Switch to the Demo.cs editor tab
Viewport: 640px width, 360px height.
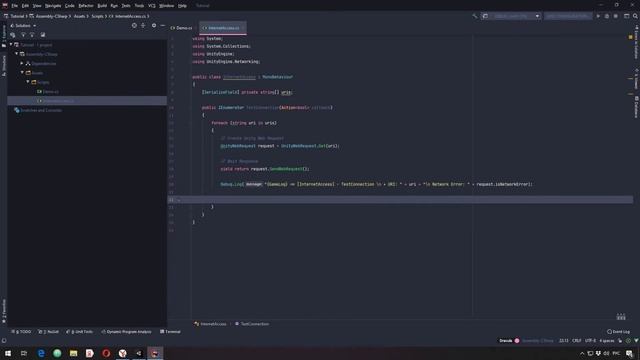[182, 28]
